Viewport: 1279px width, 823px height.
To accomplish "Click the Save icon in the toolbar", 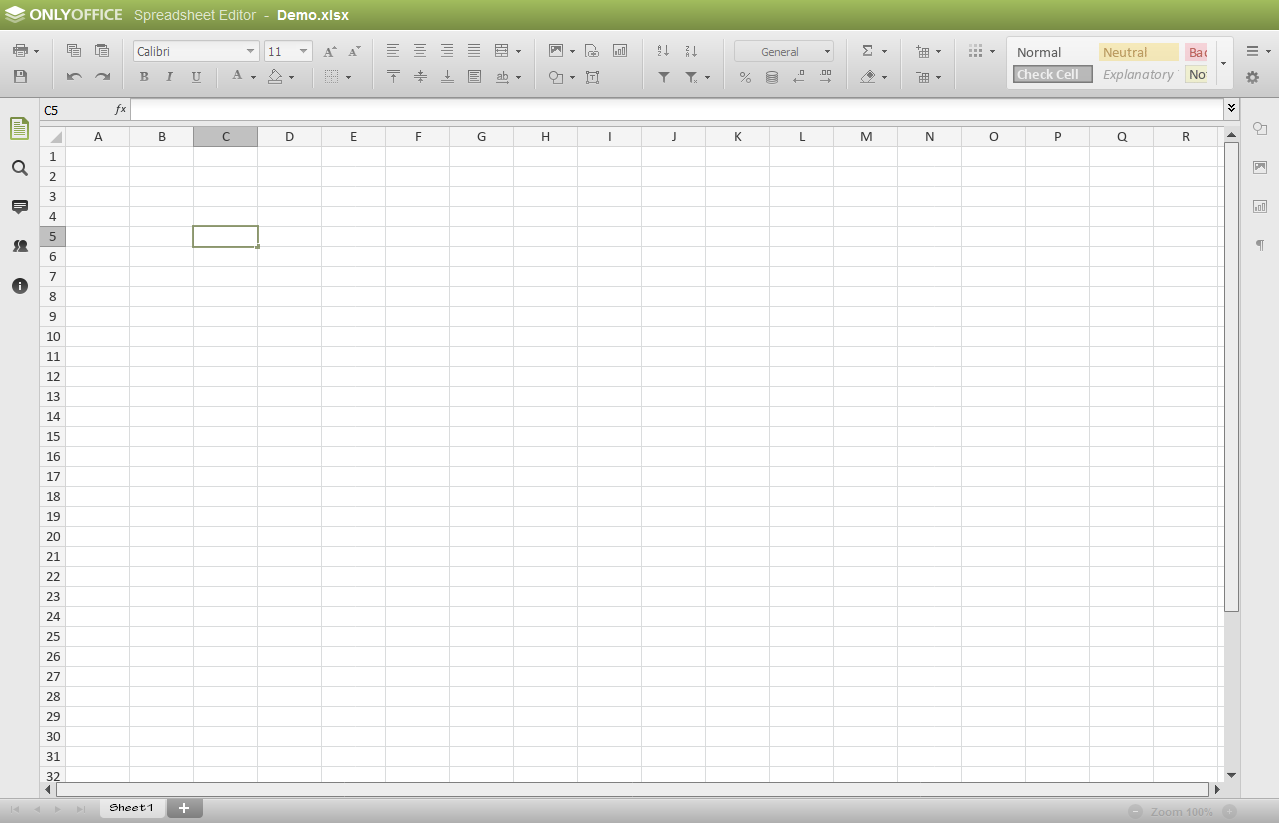I will click(20, 77).
